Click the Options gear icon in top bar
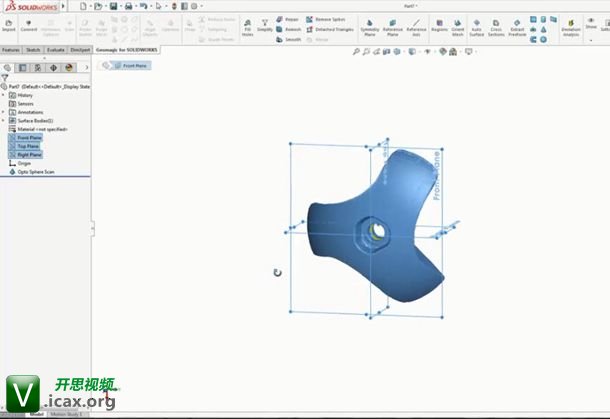 click(x=194, y=6)
